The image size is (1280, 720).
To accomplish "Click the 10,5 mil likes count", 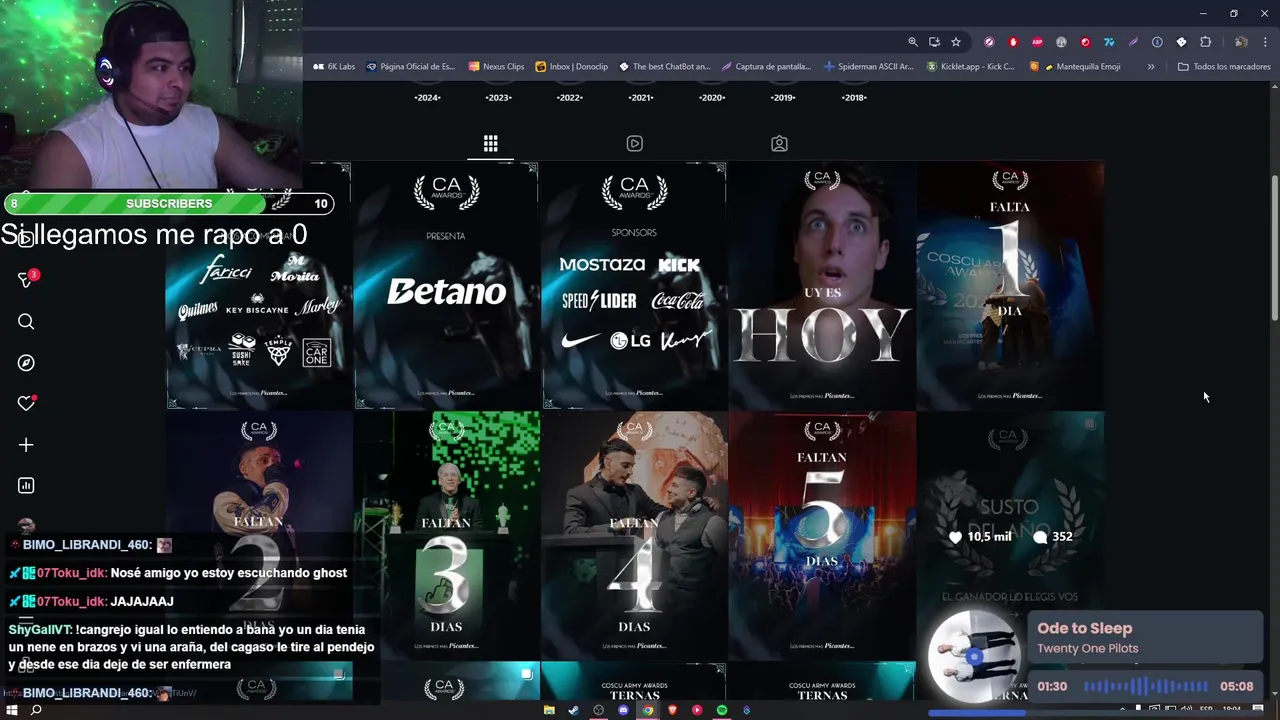I will (x=980, y=537).
